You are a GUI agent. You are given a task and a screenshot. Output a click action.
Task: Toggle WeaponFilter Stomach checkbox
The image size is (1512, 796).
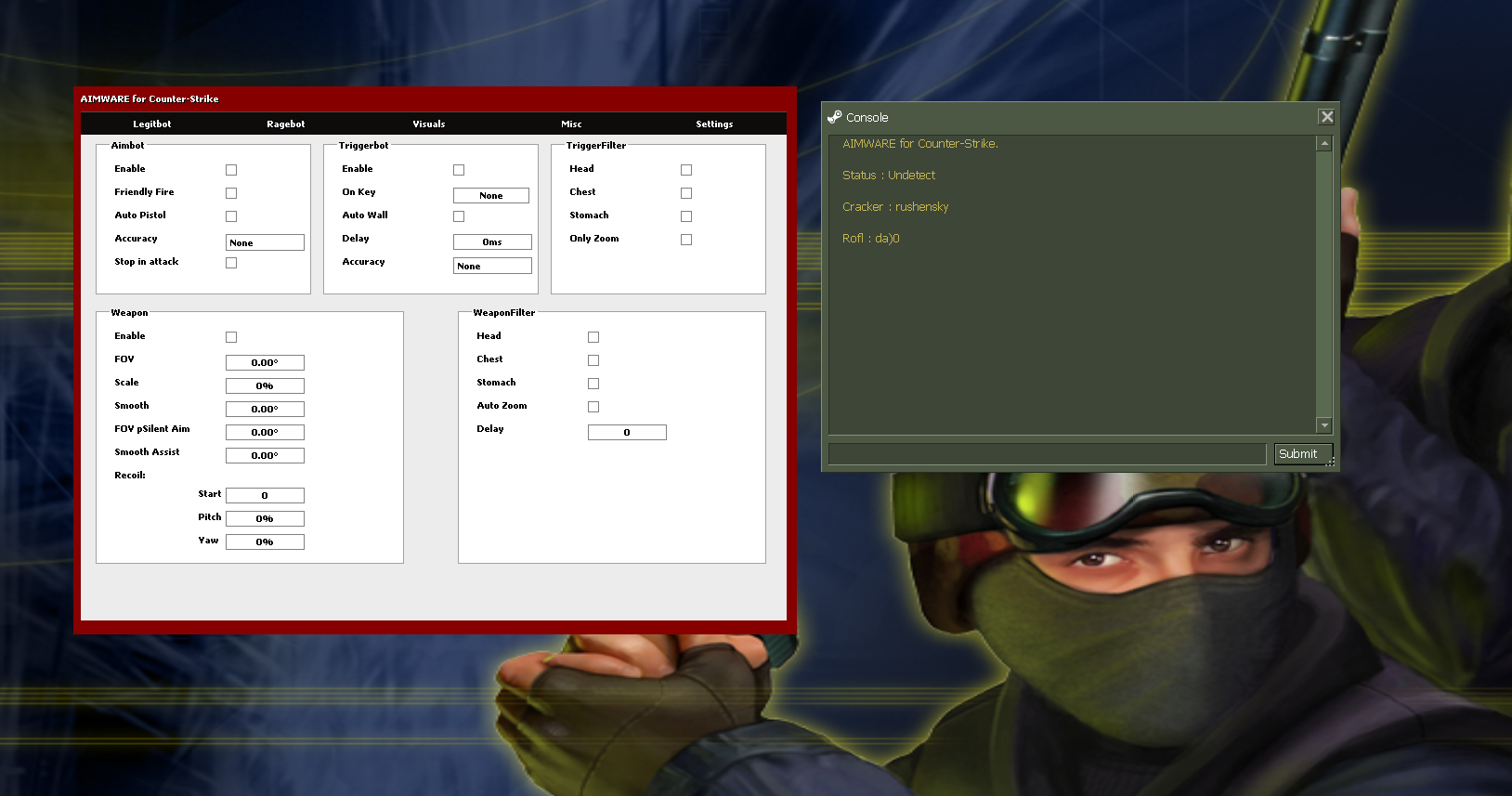(x=593, y=384)
